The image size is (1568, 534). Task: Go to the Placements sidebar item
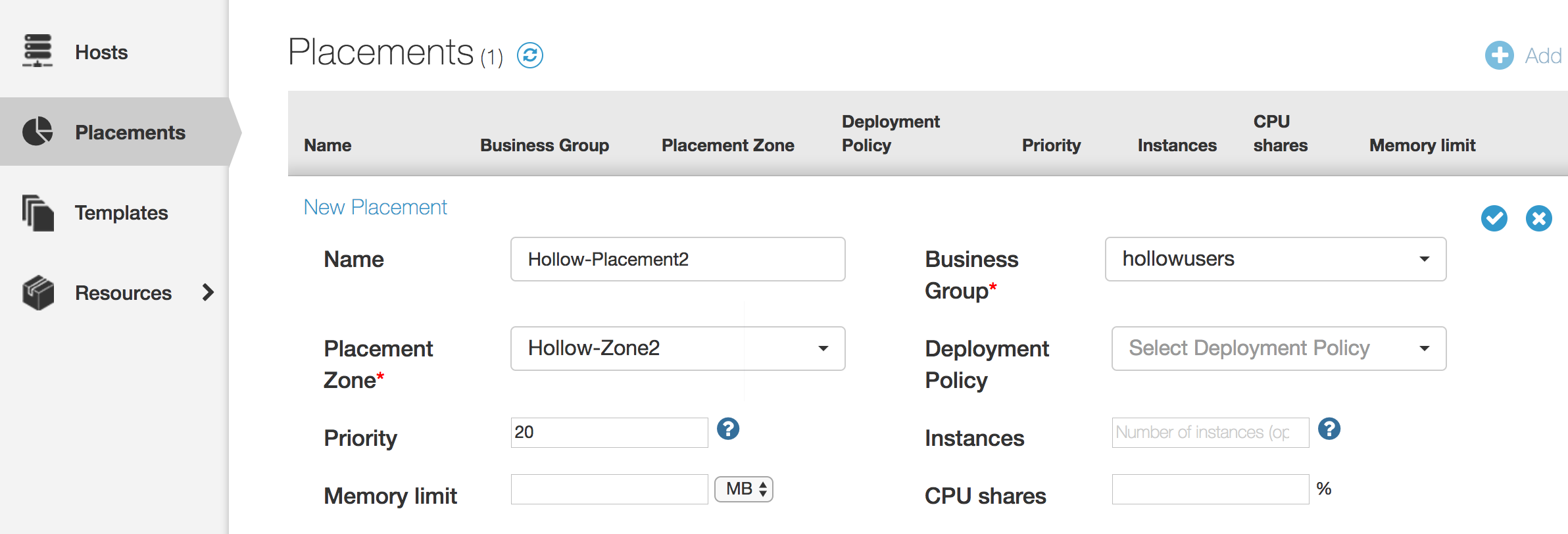[130, 132]
